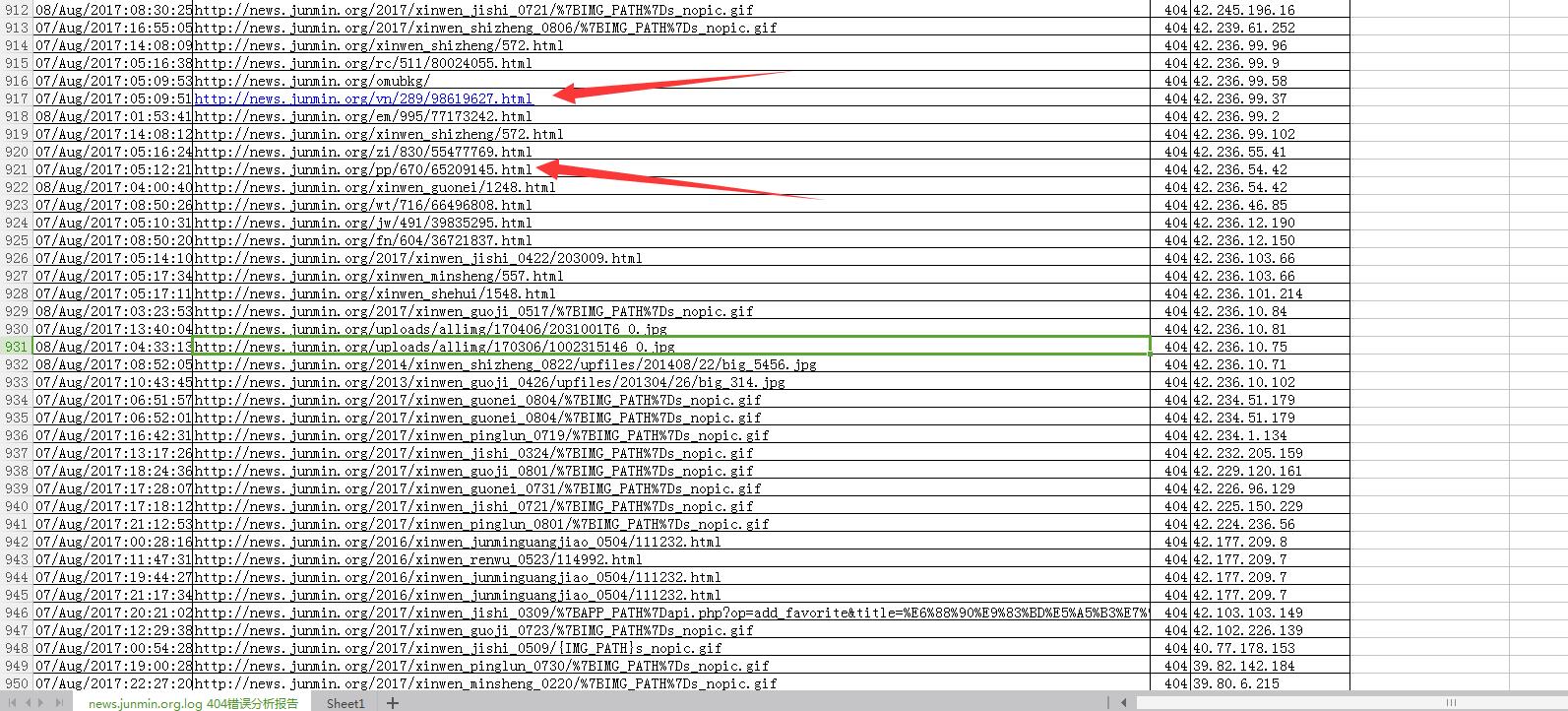1568x711 pixels.
Task: Click the horizontal scrollbar thumb
Action: coord(1450,703)
